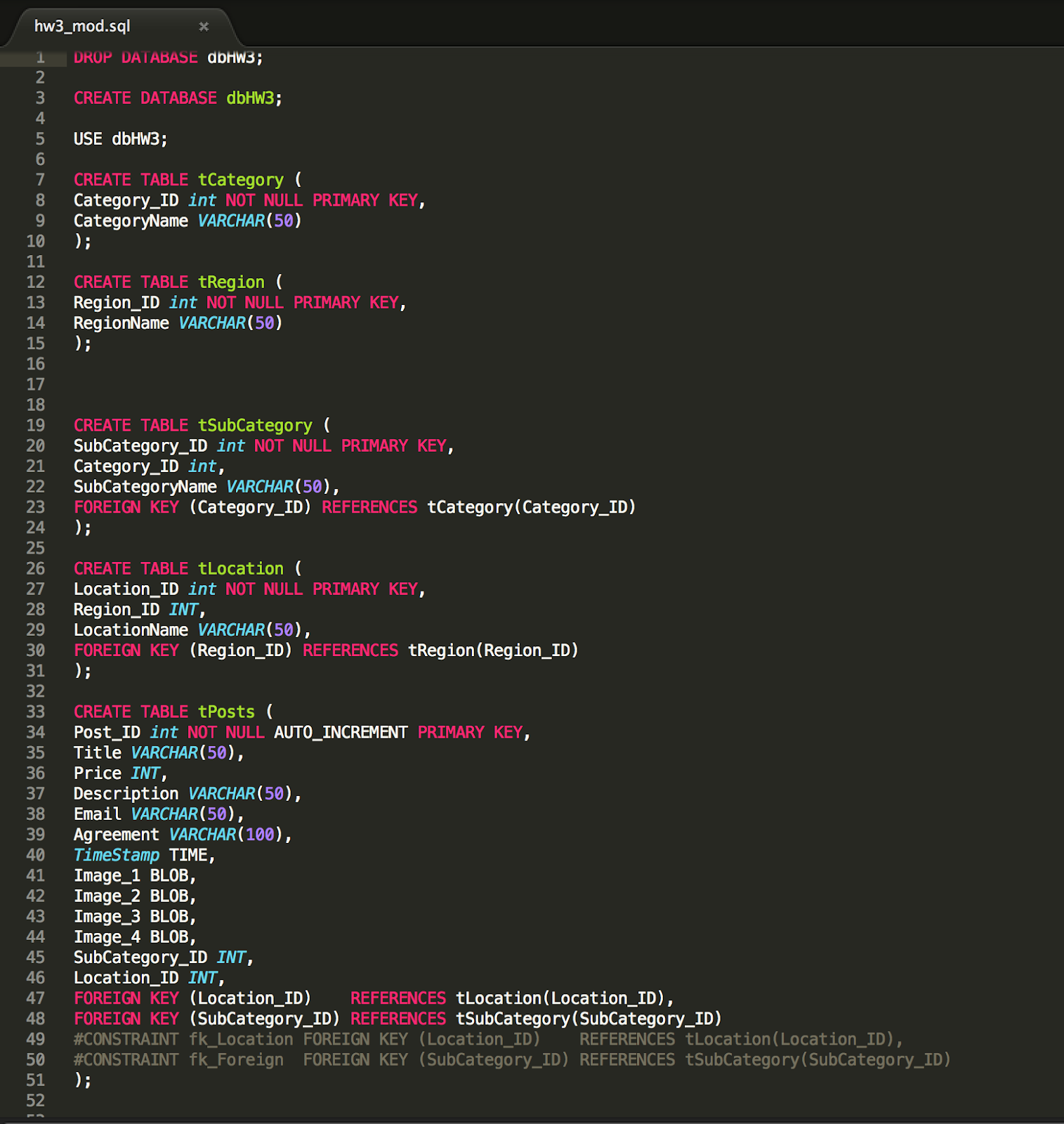Click 'Image_4 BLOB,' line

(135, 936)
